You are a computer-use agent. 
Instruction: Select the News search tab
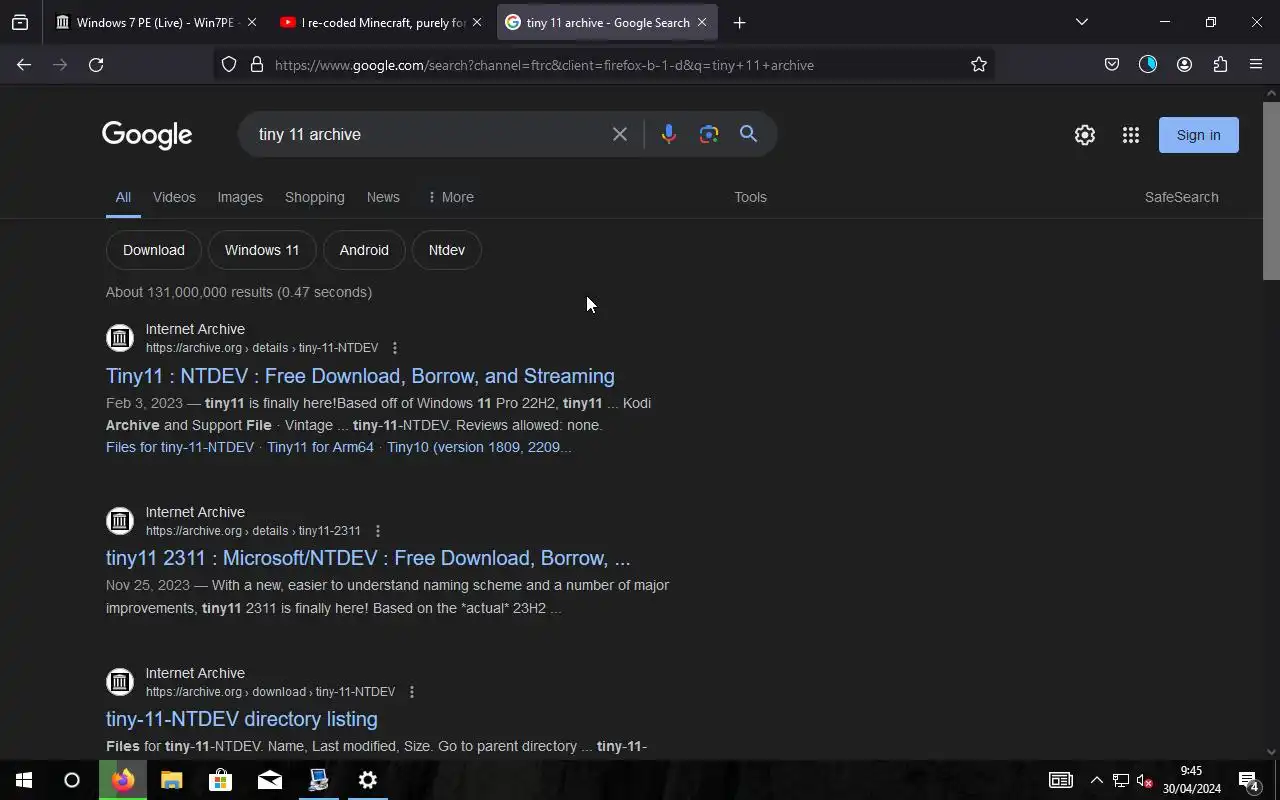(x=383, y=197)
